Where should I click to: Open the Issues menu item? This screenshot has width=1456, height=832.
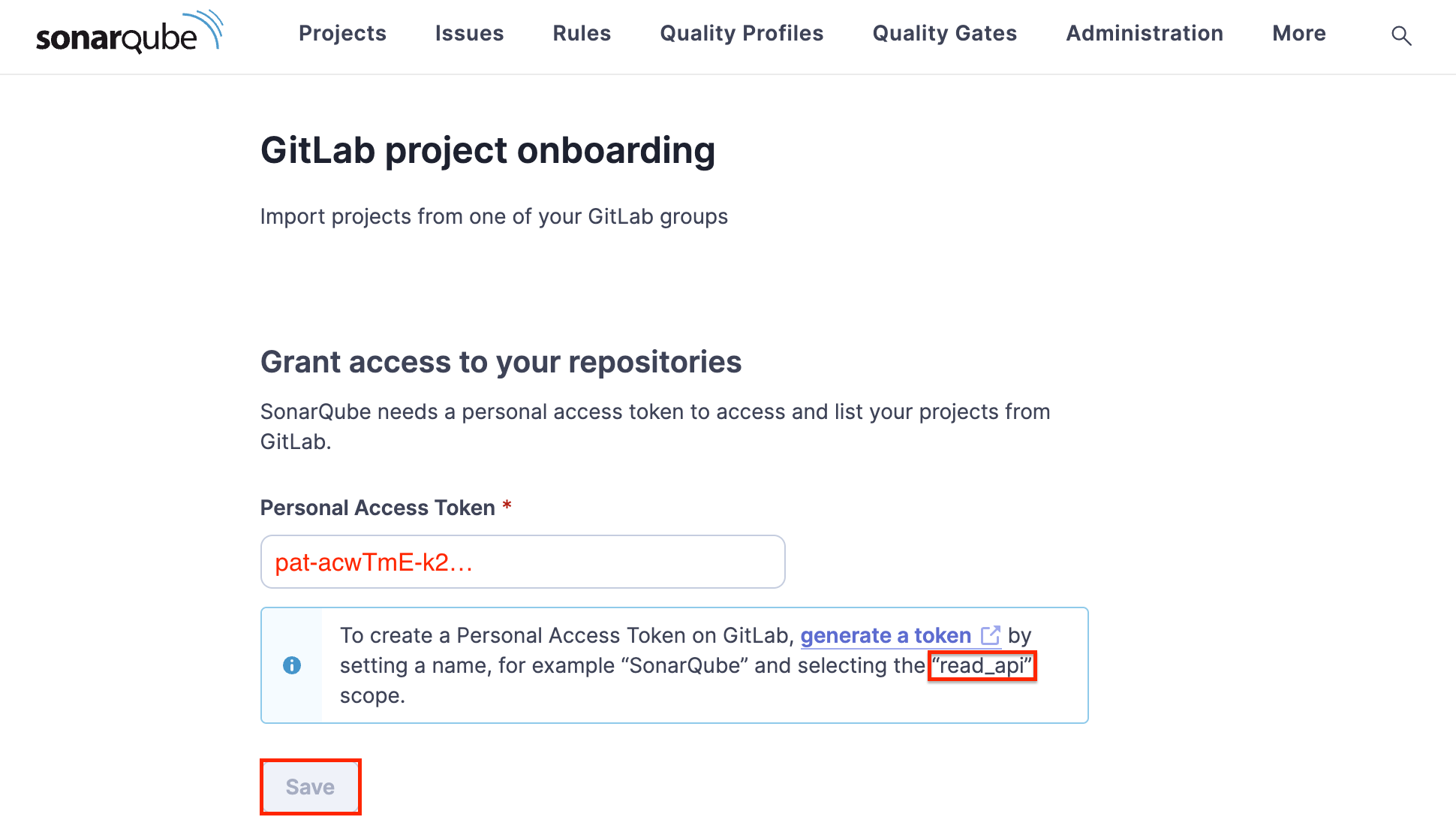point(470,33)
